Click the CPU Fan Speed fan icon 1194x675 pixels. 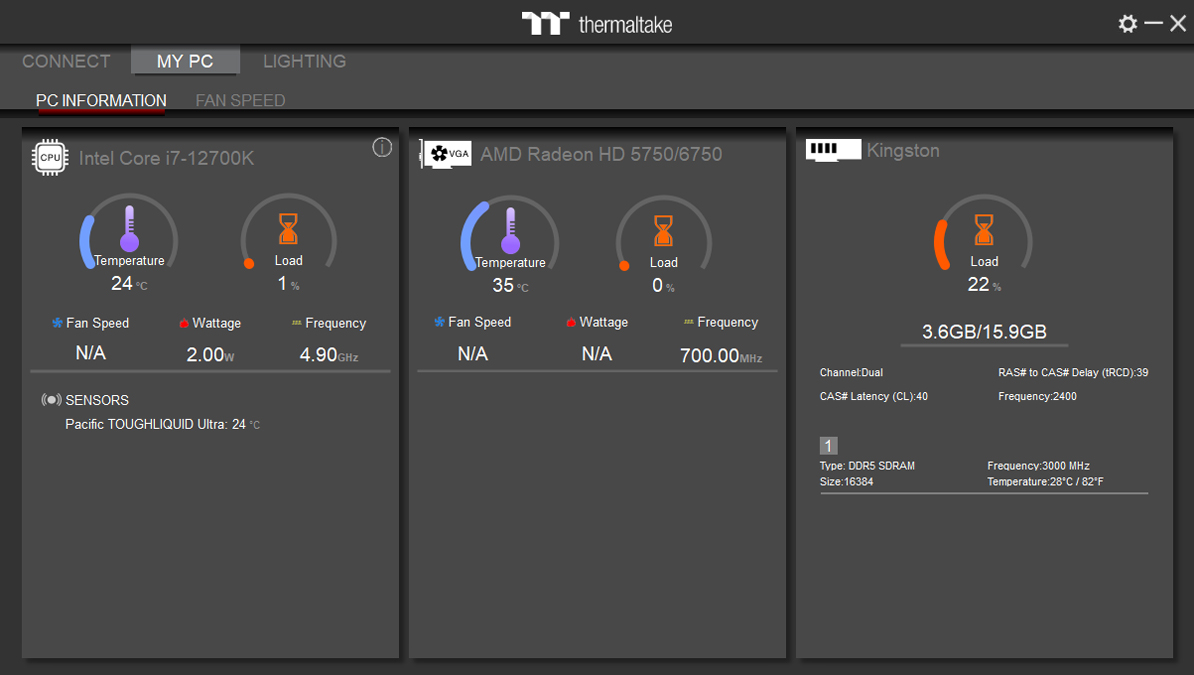click(x=57, y=323)
